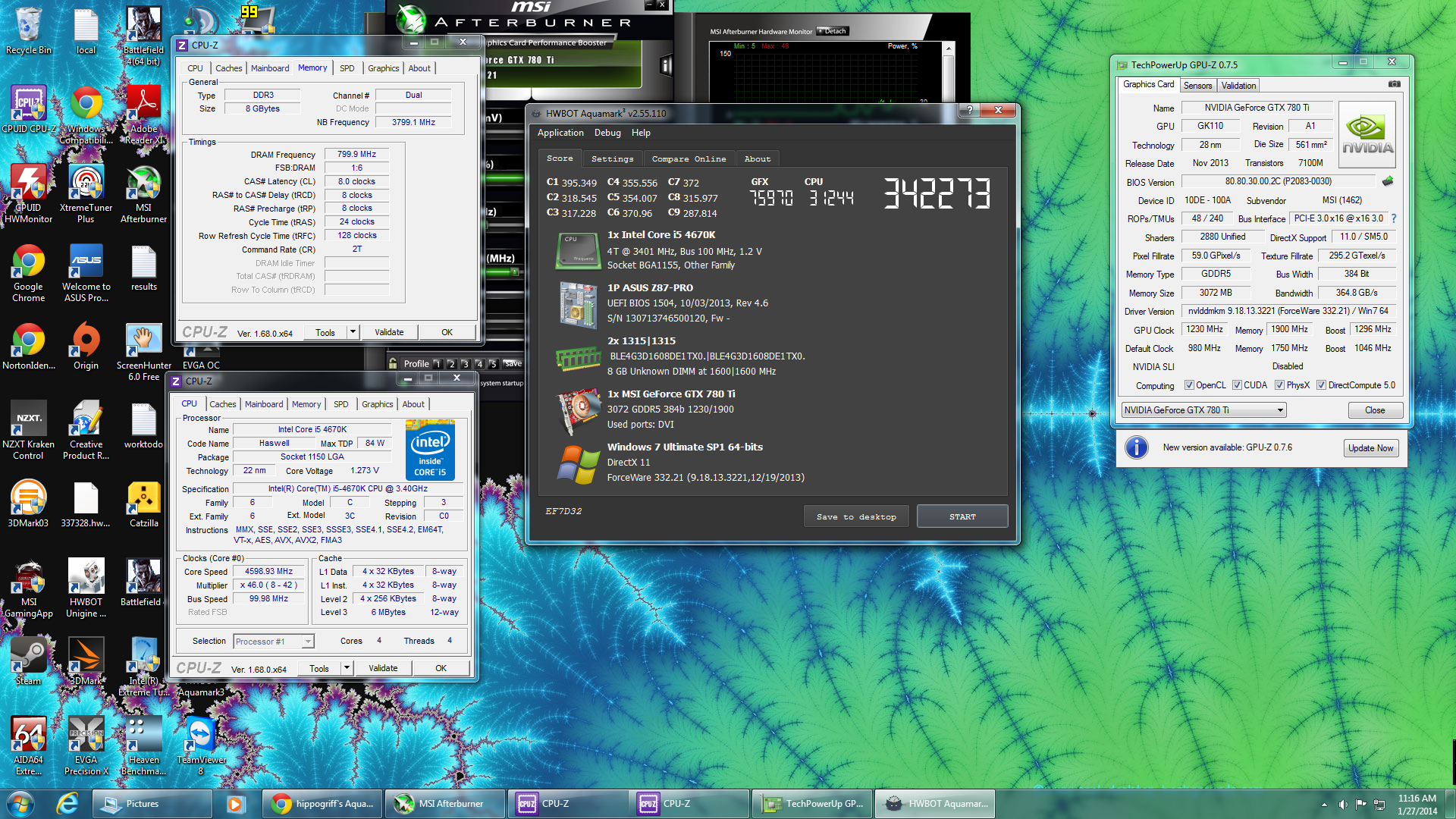Click Validate in upper CPU-Z window

[x=389, y=332]
